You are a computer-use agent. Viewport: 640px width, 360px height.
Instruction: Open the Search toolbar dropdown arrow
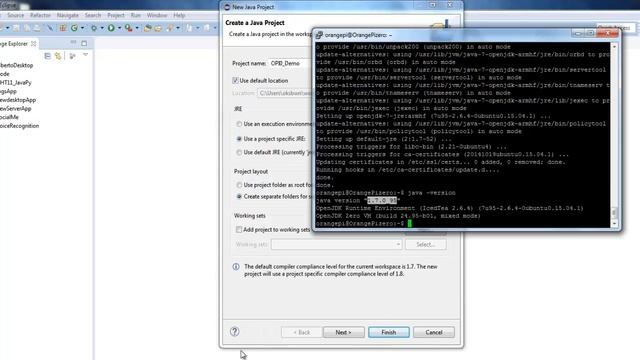pyautogui.click(x=178, y=28)
